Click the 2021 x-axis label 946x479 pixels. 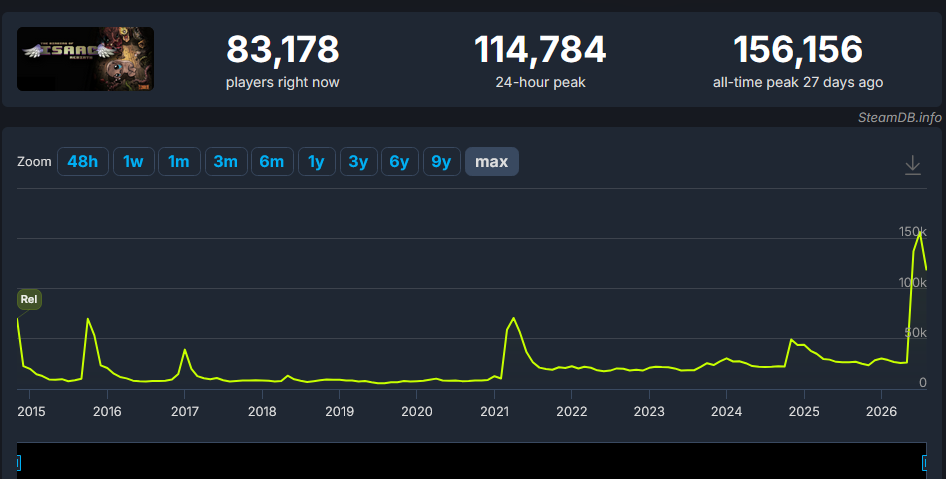(494, 411)
